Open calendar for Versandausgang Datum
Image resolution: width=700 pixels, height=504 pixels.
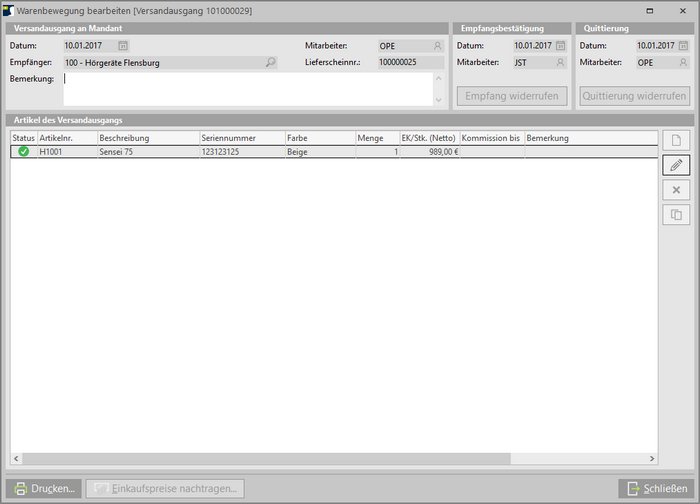123,46
